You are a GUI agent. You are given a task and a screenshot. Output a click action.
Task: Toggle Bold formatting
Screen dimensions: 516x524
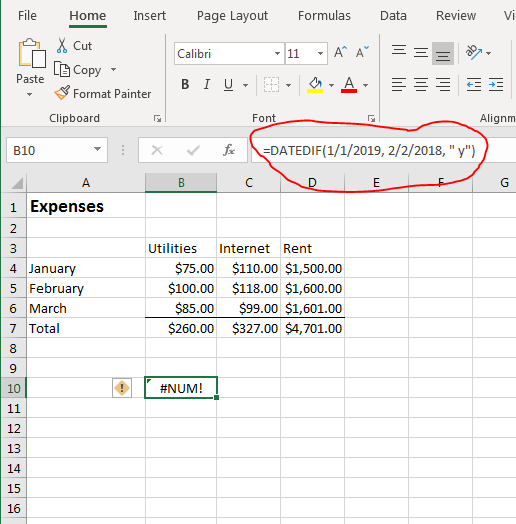point(185,84)
